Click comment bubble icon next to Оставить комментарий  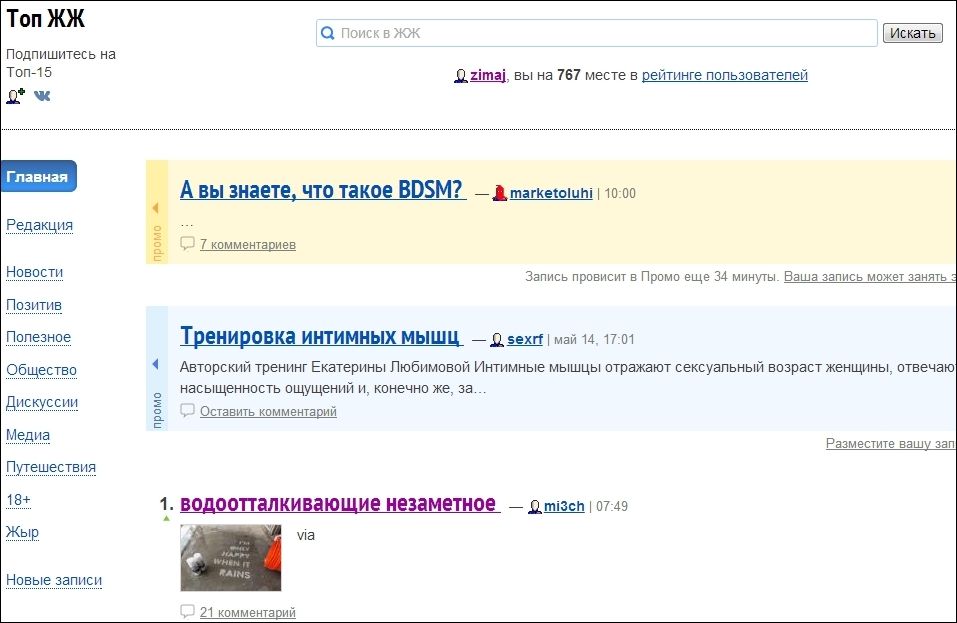tap(187, 411)
